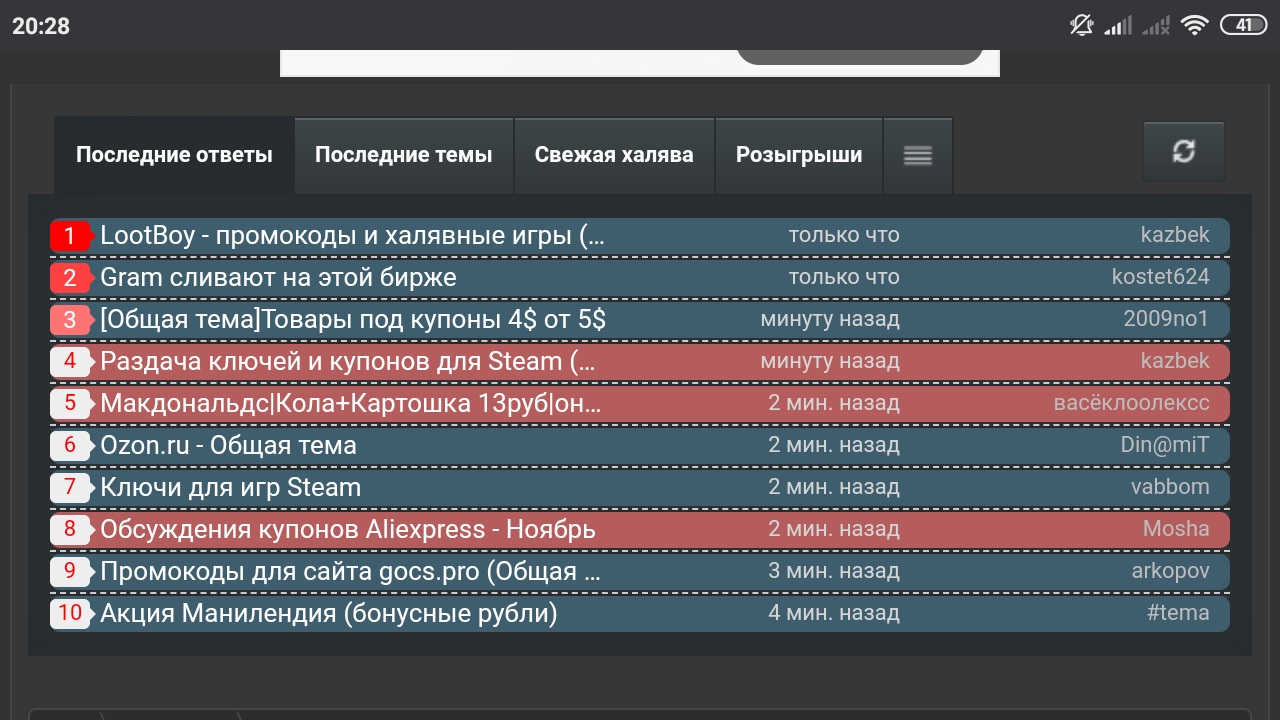Open the Свежая халява tab

pyautogui.click(x=614, y=155)
